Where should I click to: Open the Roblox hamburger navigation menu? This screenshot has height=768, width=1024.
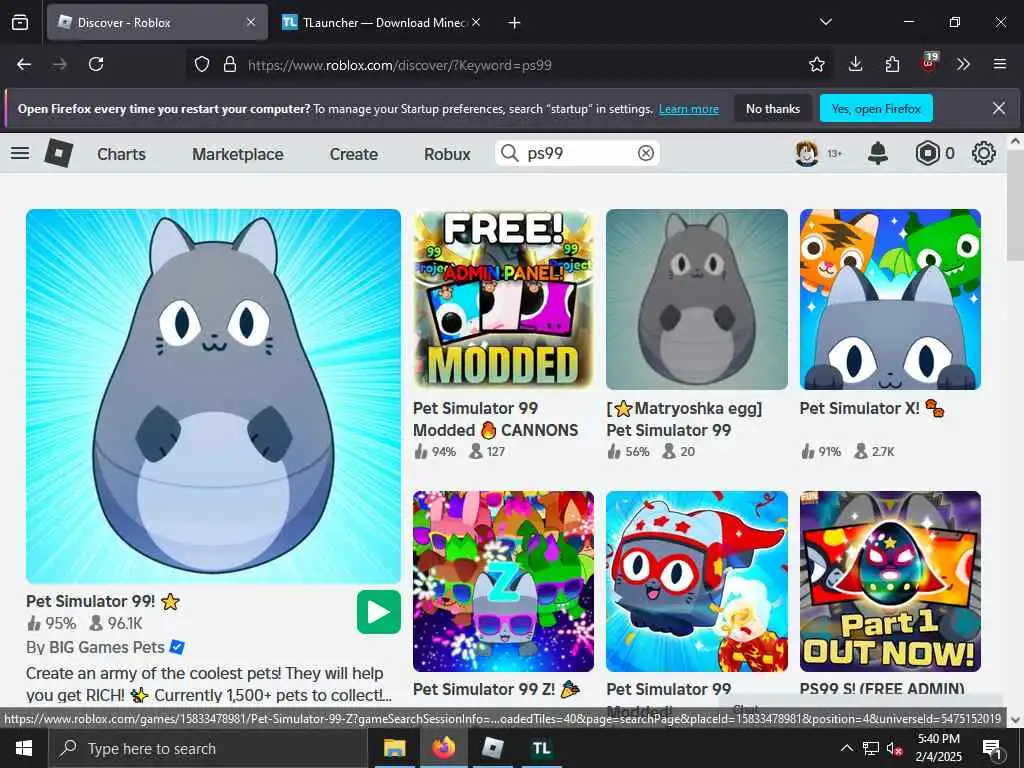(x=20, y=153)
